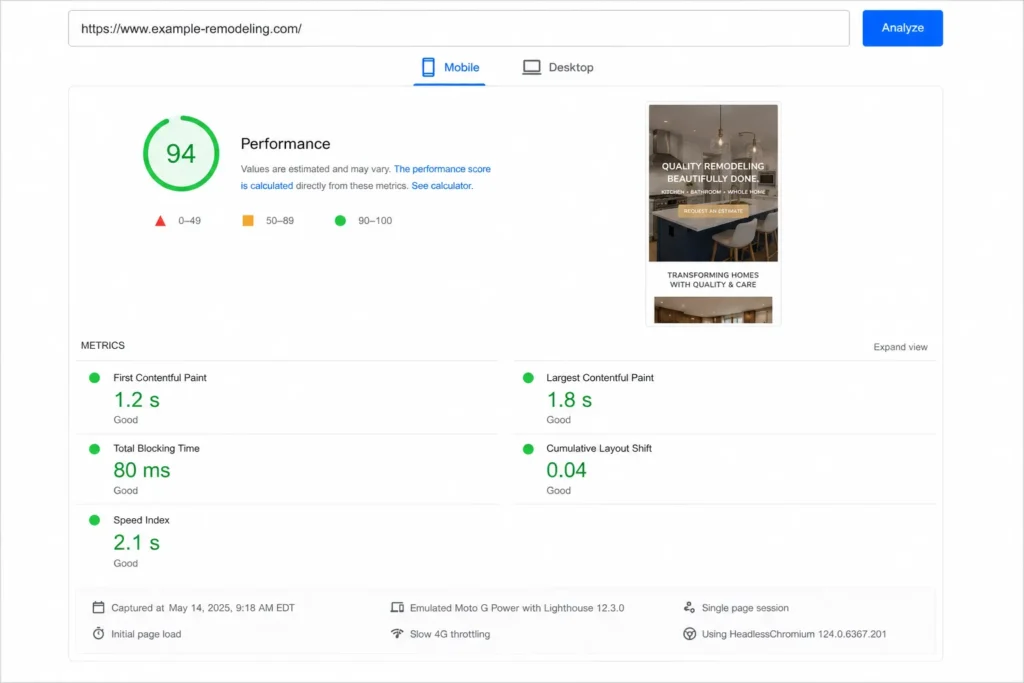Viewport: 1024px width, 683px height.
Task: Click the Chromium icon beside HeadlessChromium
Action: pyautogui.click(x=689, y=633)
